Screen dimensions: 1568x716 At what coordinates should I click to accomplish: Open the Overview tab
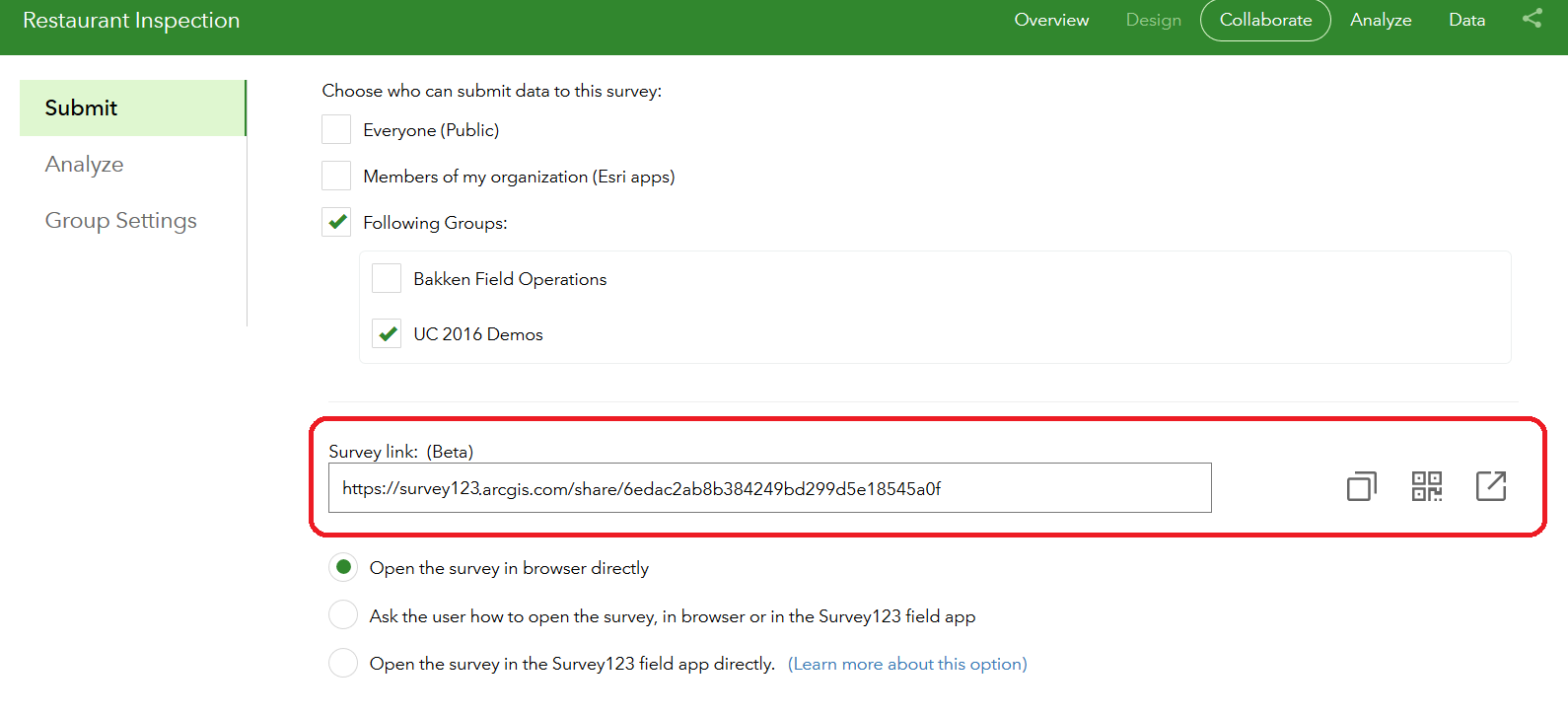coord(1051,20)
